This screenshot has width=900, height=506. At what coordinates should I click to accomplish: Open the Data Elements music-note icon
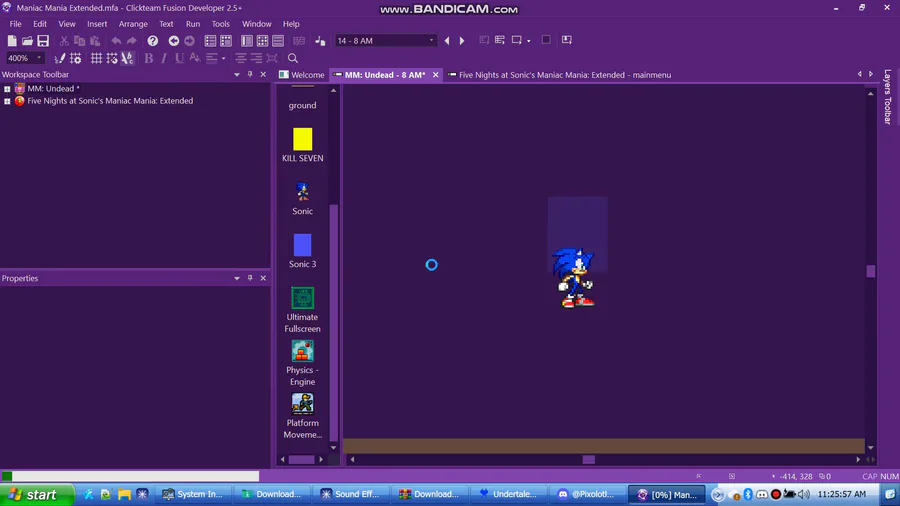coord(320,41)
